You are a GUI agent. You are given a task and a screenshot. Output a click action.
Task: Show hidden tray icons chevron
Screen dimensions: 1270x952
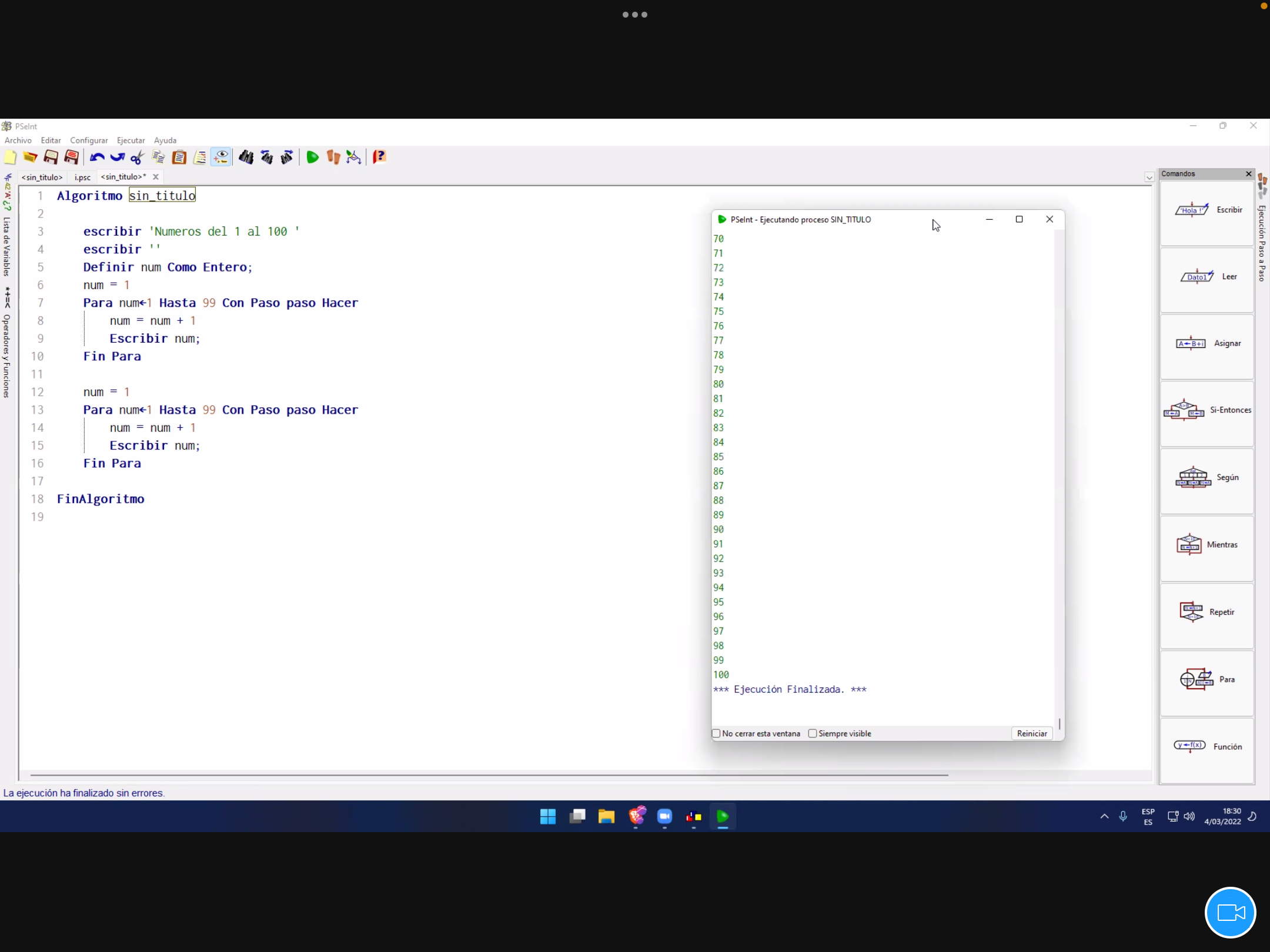(1104, 816)
